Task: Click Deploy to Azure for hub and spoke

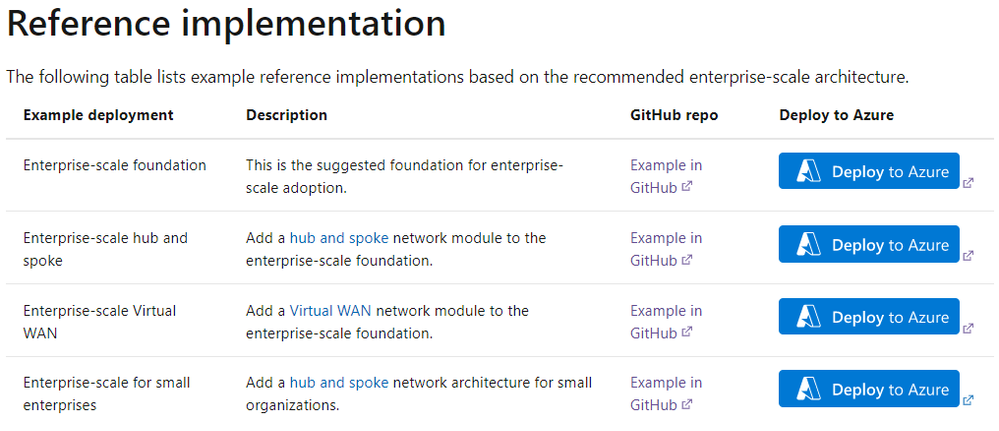Action: 869,245
